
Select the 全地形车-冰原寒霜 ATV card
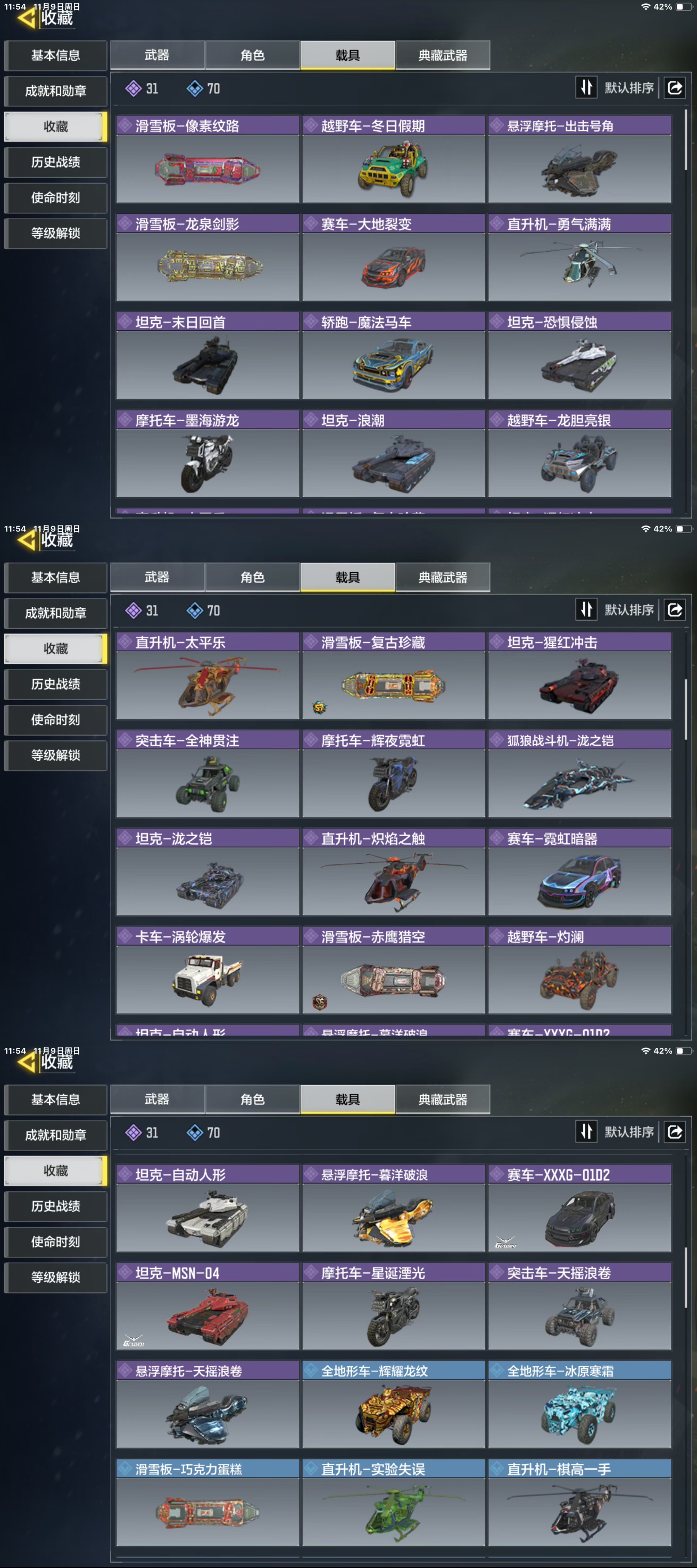tap(579, 1404)
